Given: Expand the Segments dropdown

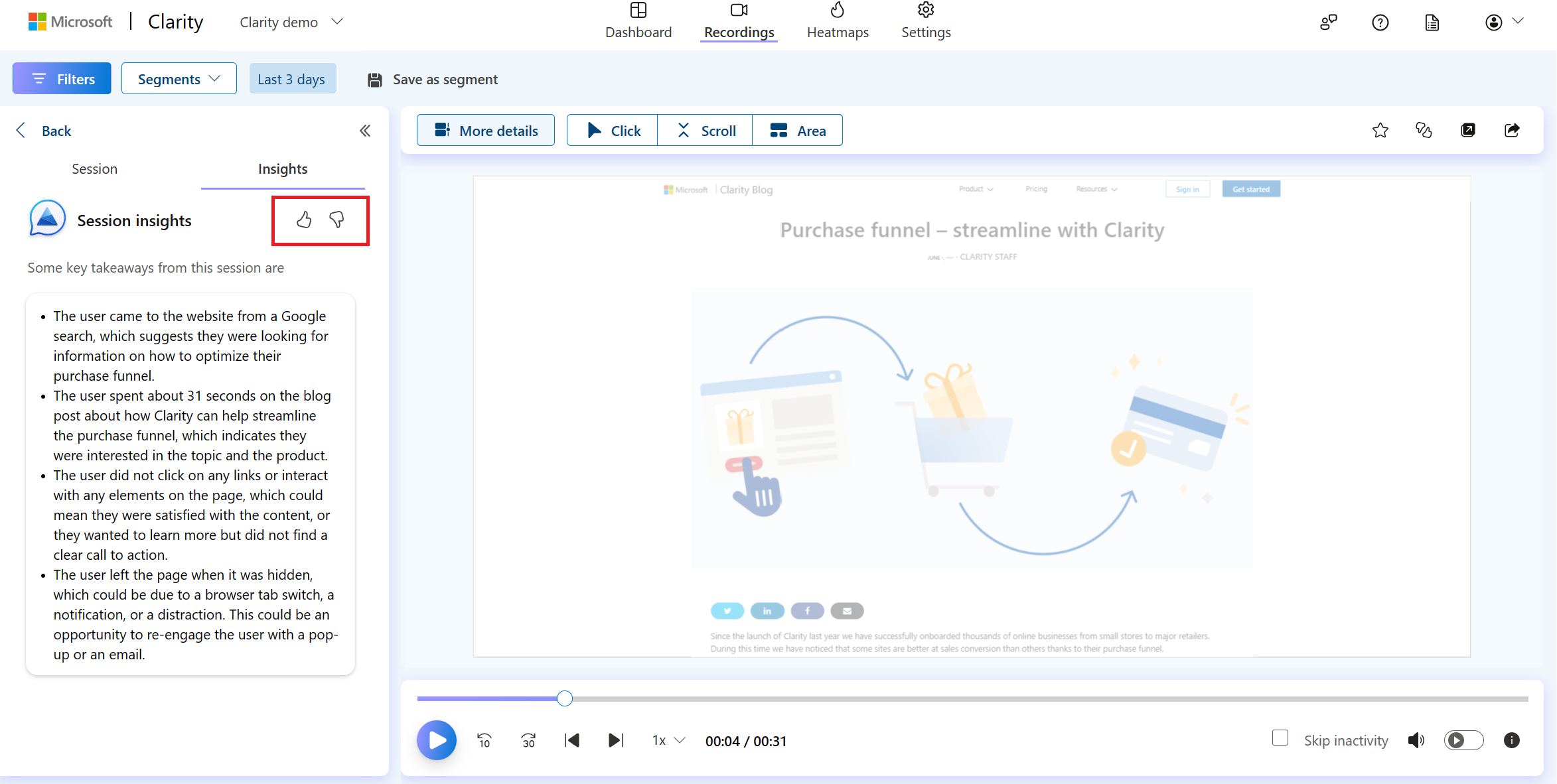Looking at the screenshot, I should pos(179,79).
